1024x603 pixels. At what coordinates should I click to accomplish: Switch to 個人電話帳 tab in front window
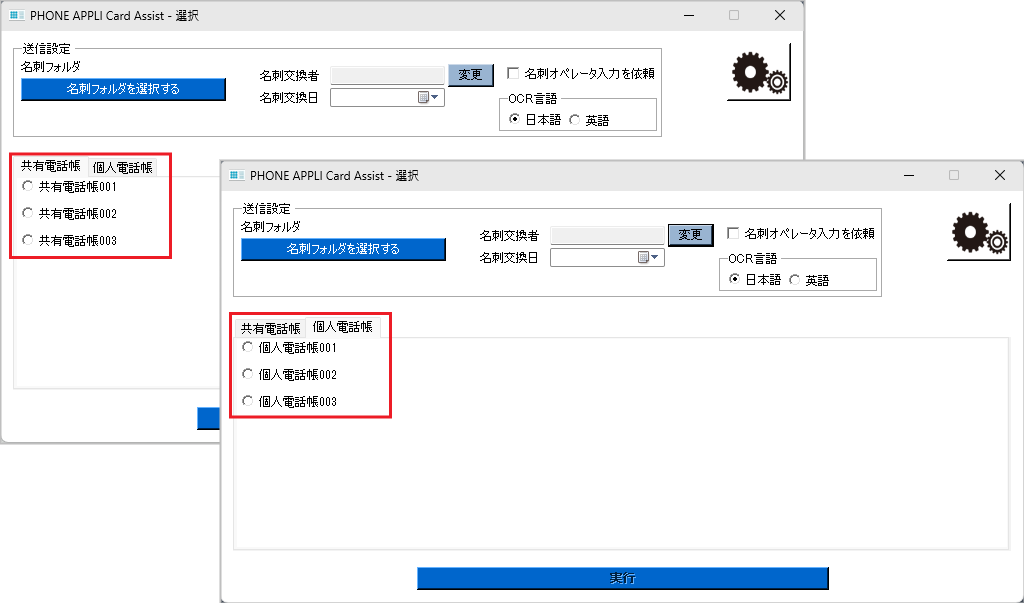click(x=343, y=327)
